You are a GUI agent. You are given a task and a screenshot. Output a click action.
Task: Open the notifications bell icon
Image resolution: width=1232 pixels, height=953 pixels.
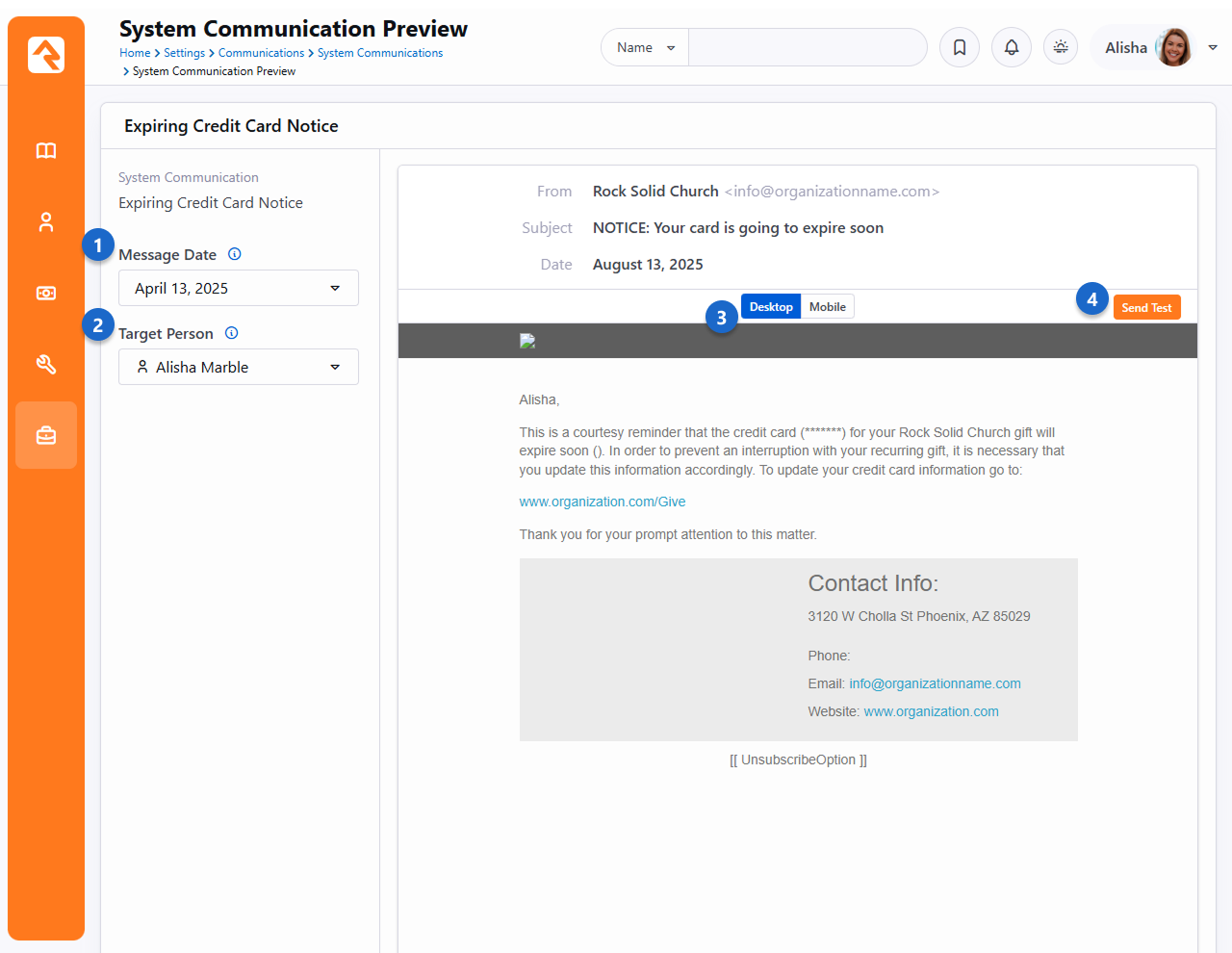pos(1012,47)
